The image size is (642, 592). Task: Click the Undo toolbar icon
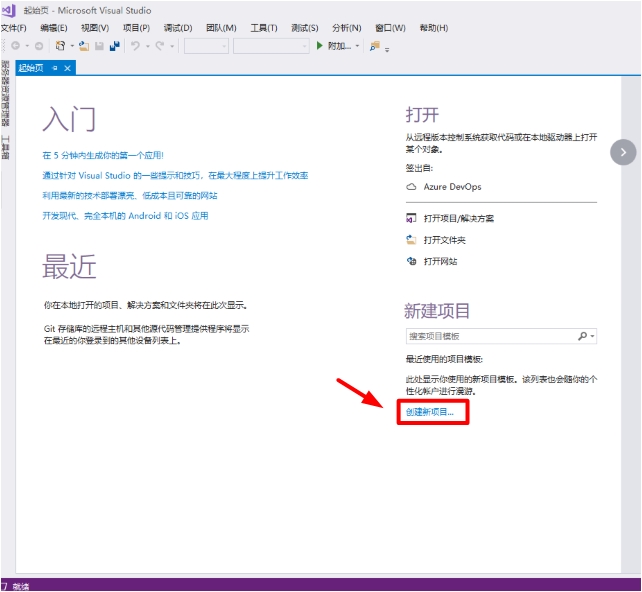[135, 46]
